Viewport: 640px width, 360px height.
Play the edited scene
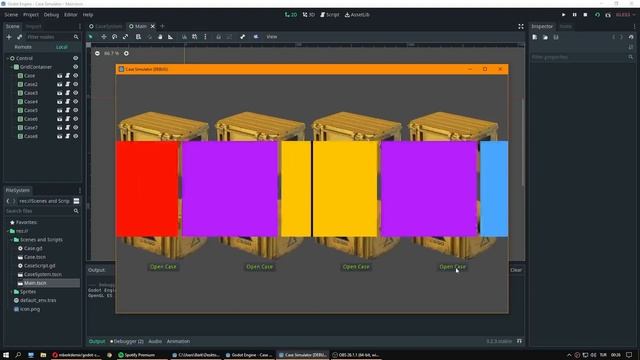point(597,15)
